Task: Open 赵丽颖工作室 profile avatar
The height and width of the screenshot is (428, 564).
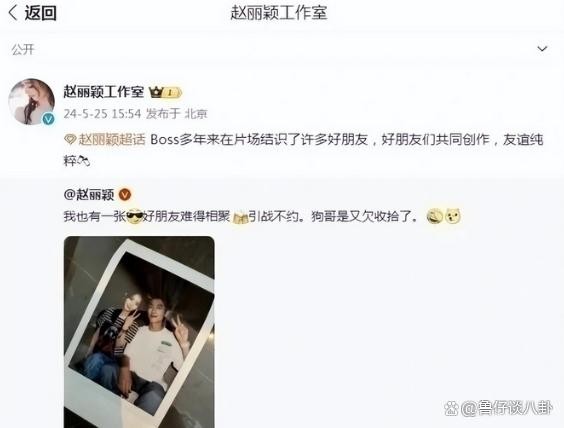Action: point(32,102)
